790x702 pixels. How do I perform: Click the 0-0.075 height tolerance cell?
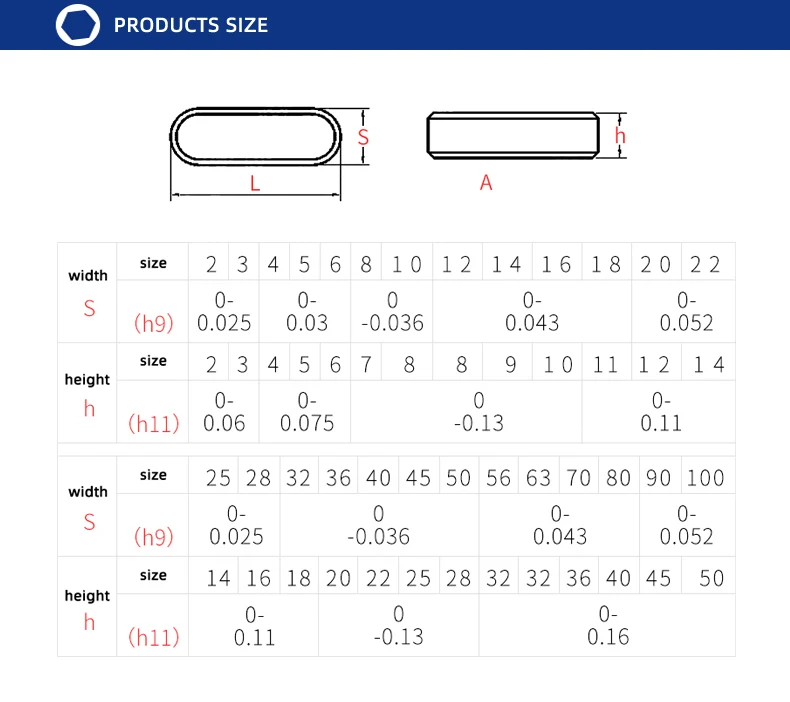(305, 412)
